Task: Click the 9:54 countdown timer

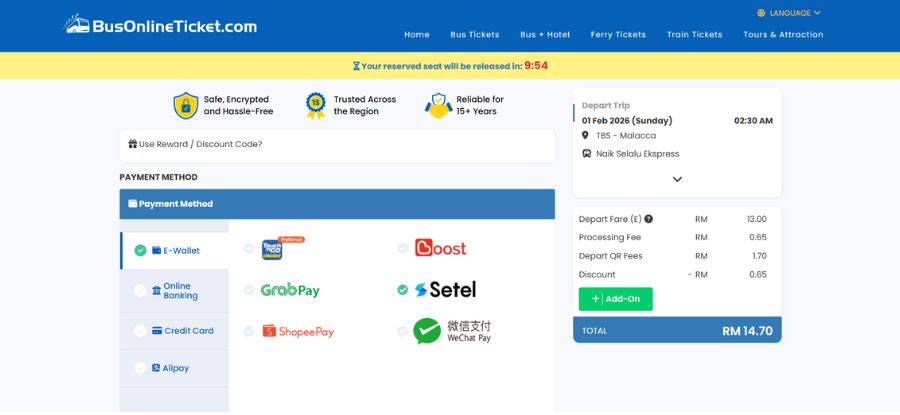Action: [x=536, y=65]
